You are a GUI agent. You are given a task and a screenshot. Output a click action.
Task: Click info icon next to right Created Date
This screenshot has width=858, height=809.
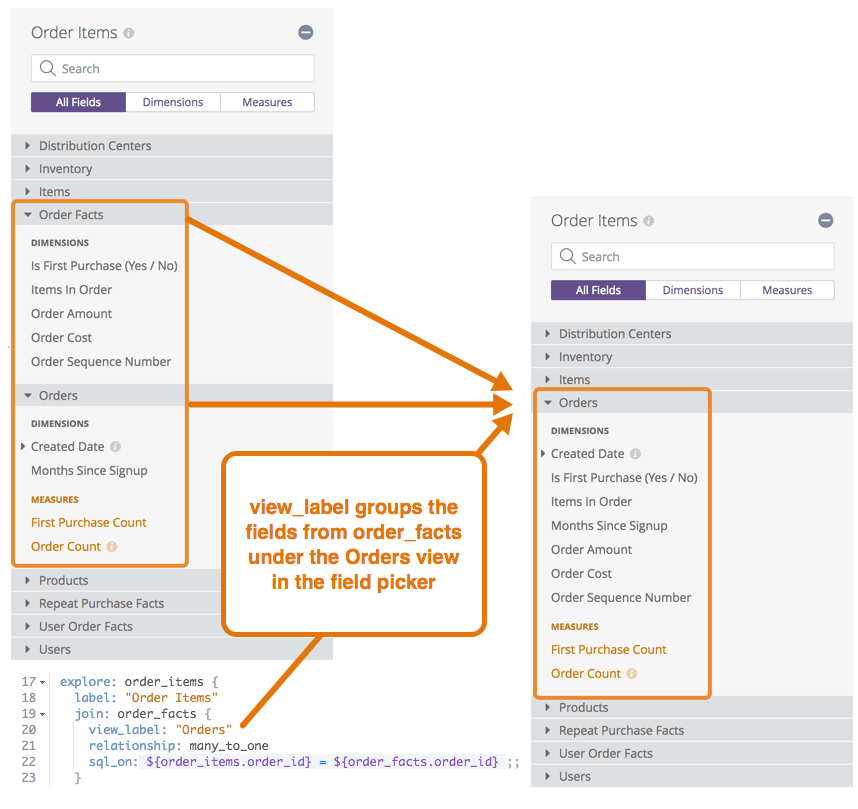[635, 454]
